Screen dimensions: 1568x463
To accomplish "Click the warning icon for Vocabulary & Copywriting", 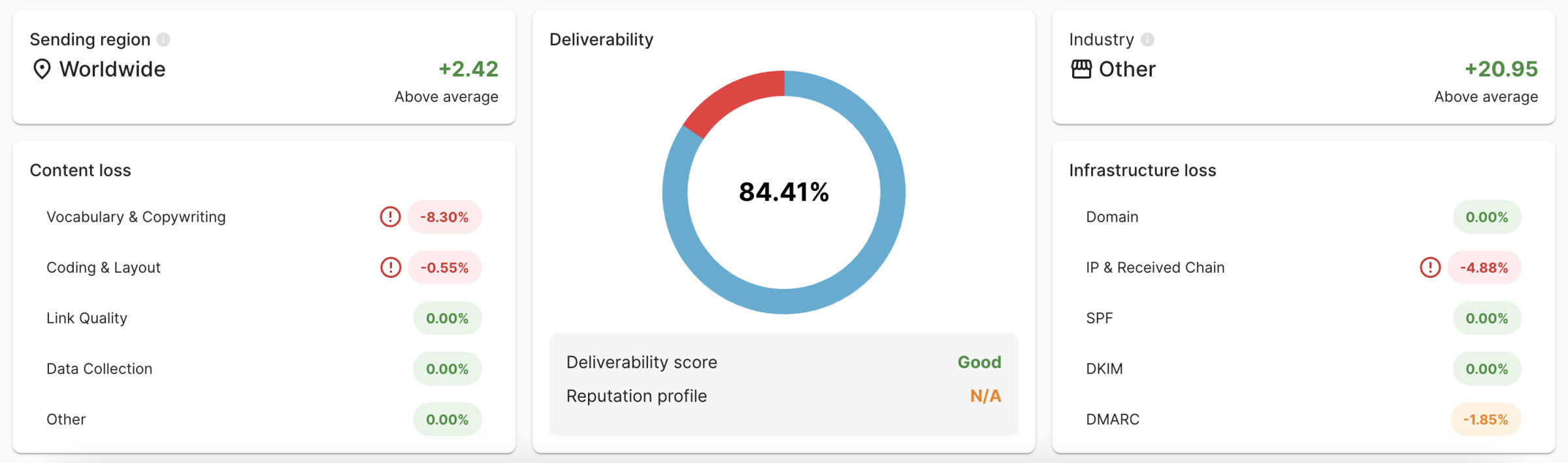I will click(x=390, y=216).
